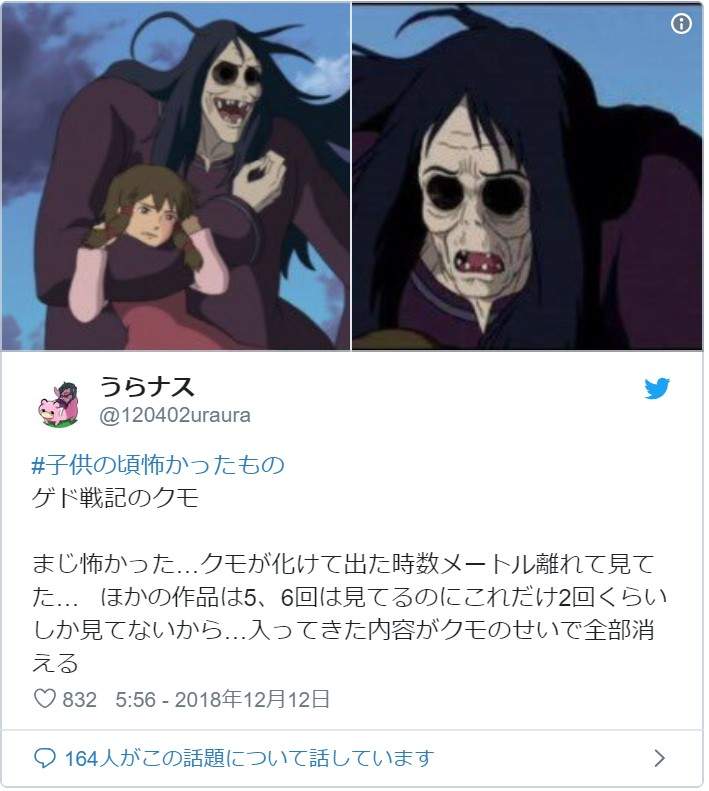Screen dimensions: 709x791
Task: Click the 164人がこの話題について話しています link
Action: pos(249,758)
